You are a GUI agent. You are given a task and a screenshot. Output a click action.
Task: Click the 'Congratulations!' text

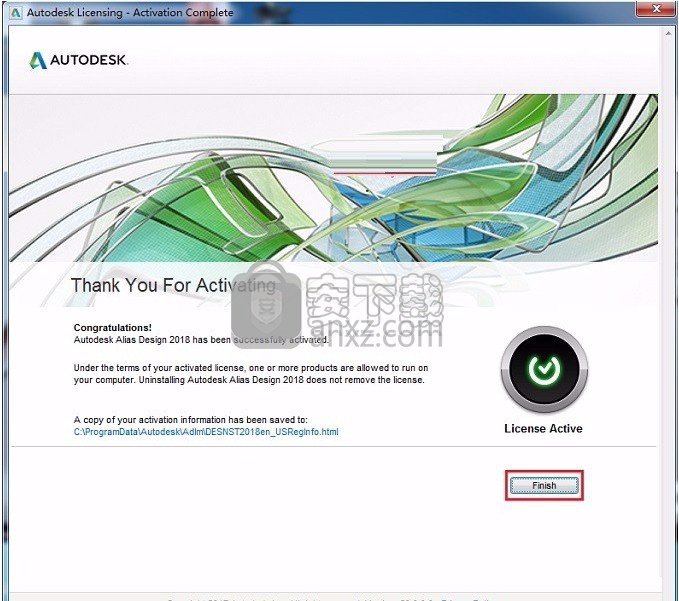(113, 328)
